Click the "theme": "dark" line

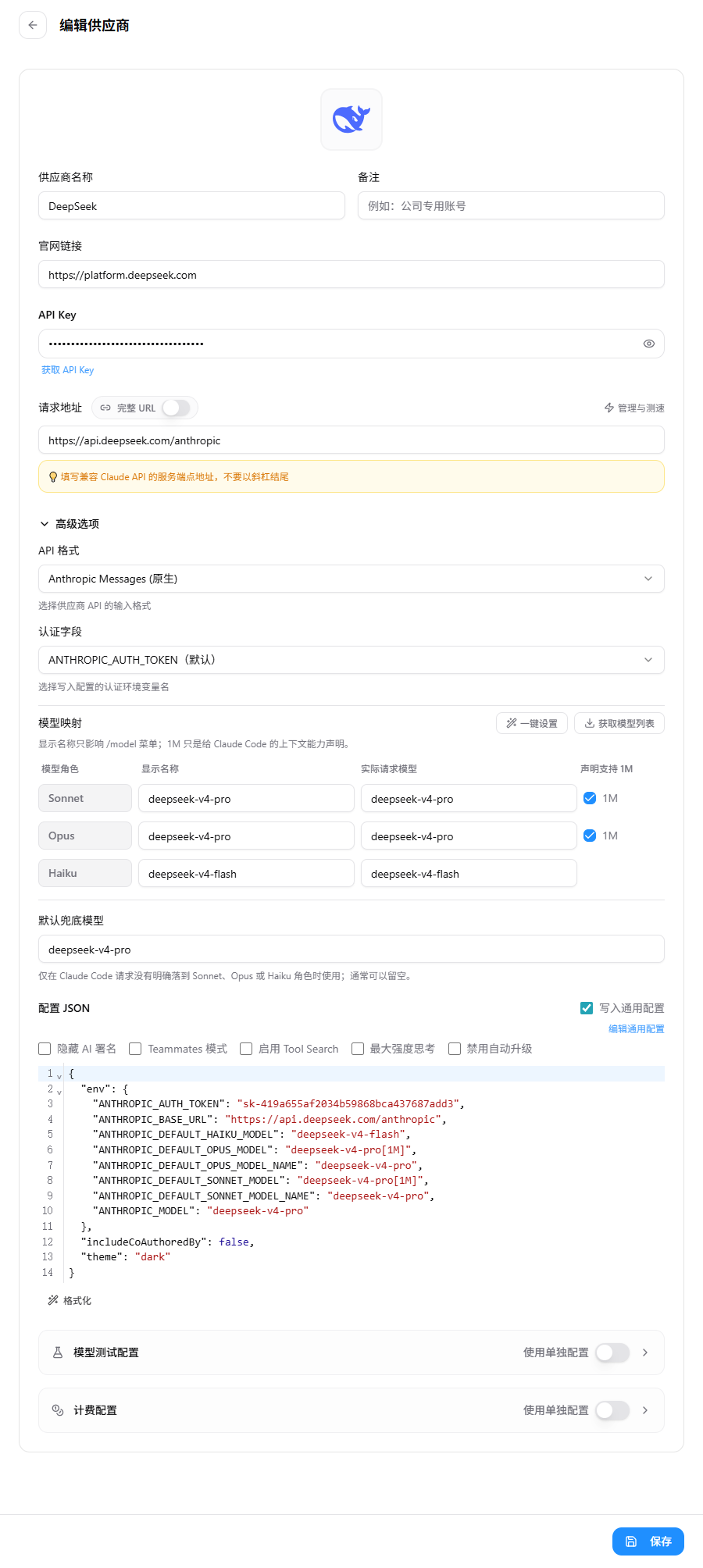[x=125, y=1257]
